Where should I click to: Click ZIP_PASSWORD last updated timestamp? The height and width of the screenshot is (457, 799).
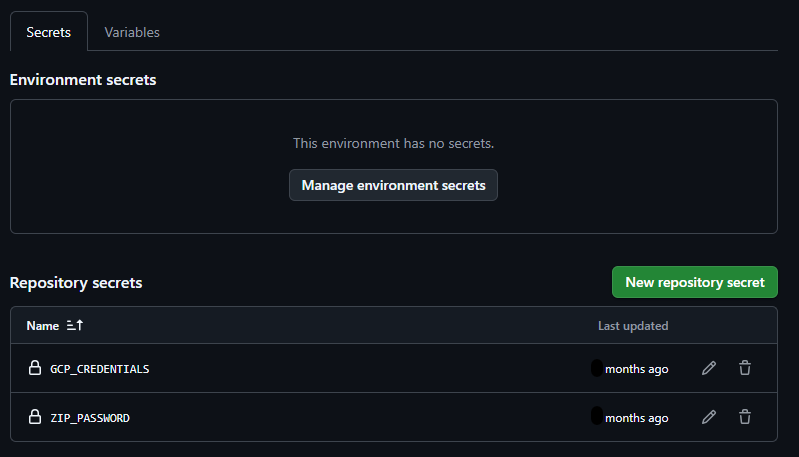630,418
